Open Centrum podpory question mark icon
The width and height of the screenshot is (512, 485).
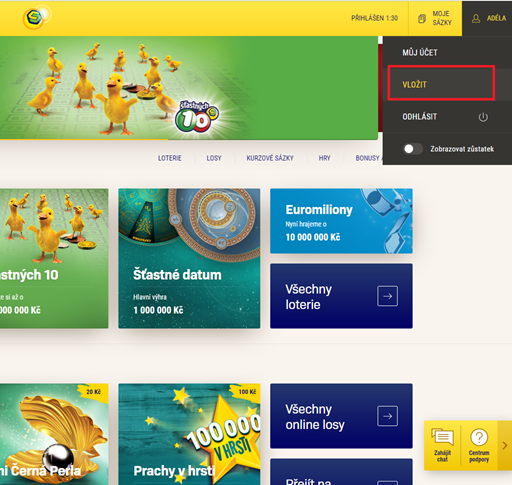(479, 437)
